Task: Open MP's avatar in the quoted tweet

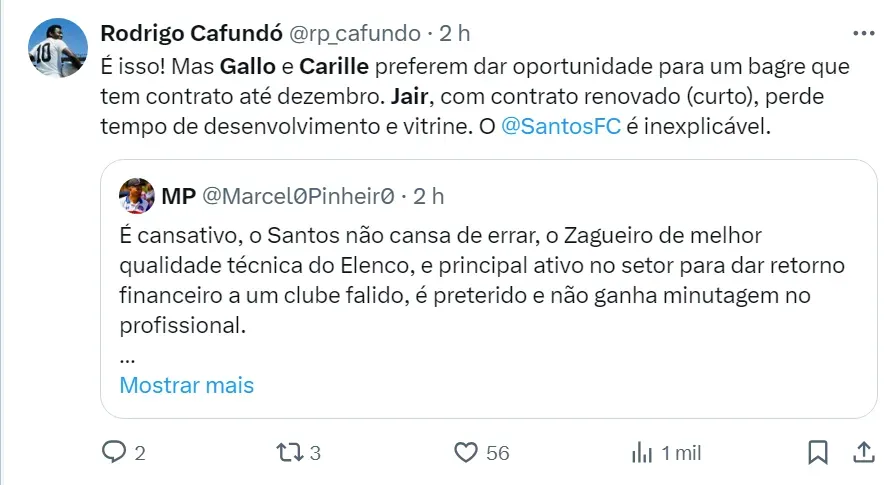Action: (x=136, y=196)
